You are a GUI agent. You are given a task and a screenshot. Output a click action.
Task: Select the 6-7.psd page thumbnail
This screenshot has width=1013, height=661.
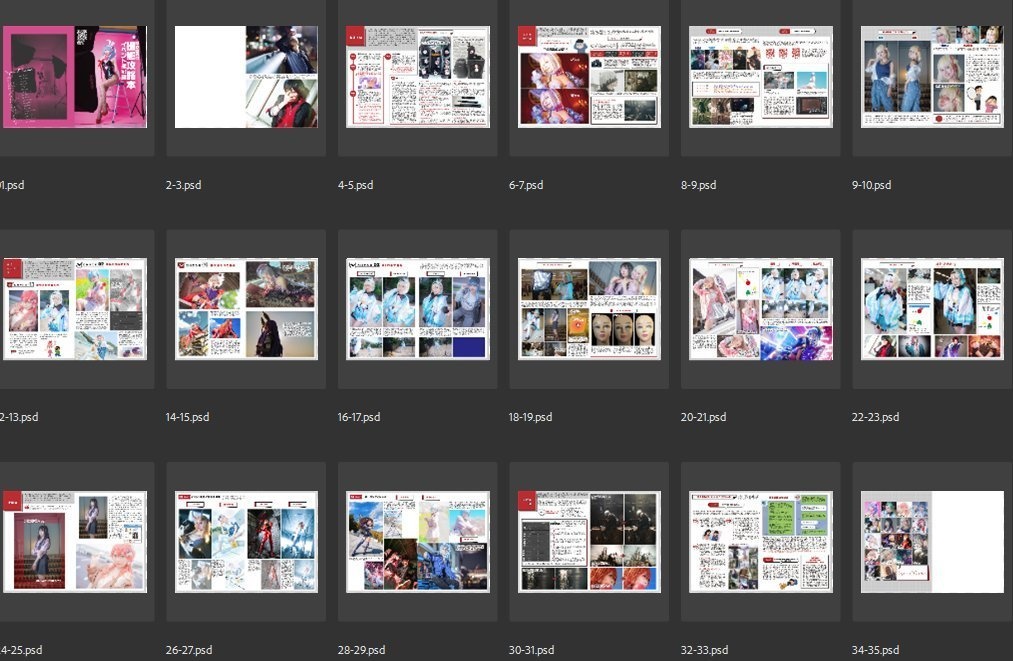589,77
